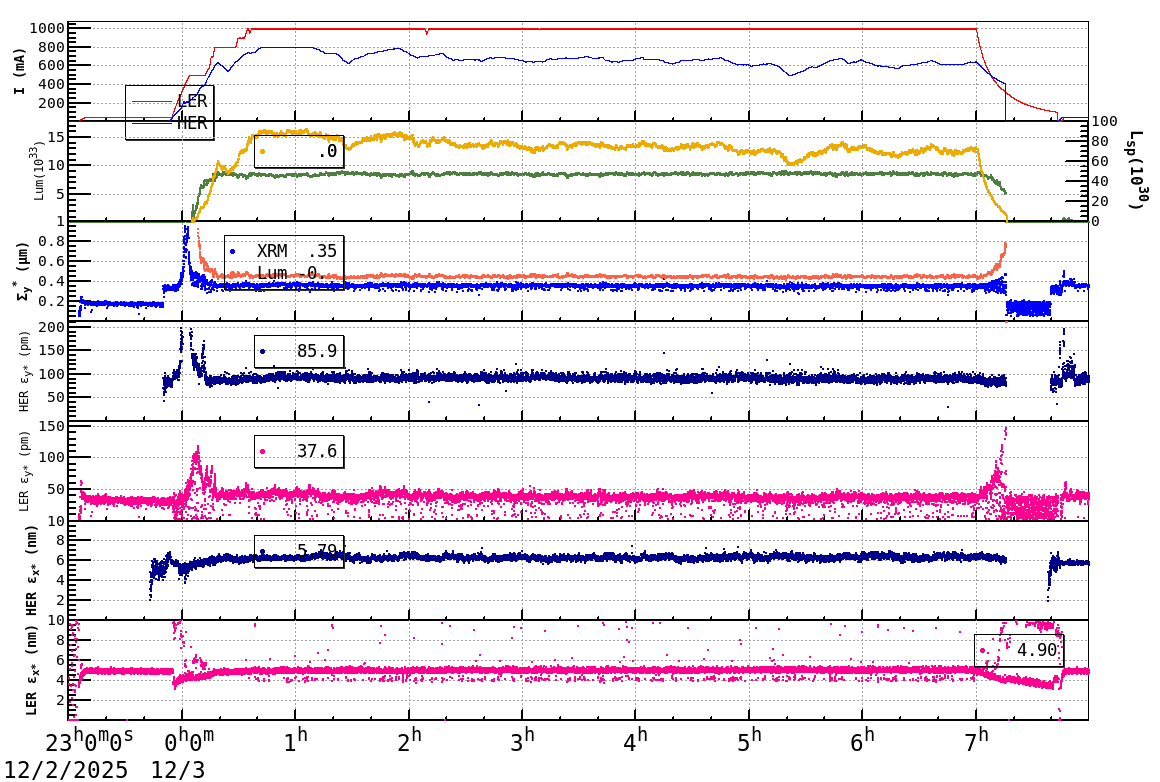Click the '10' tick on LER εx* axis

(x=56, y=620)
